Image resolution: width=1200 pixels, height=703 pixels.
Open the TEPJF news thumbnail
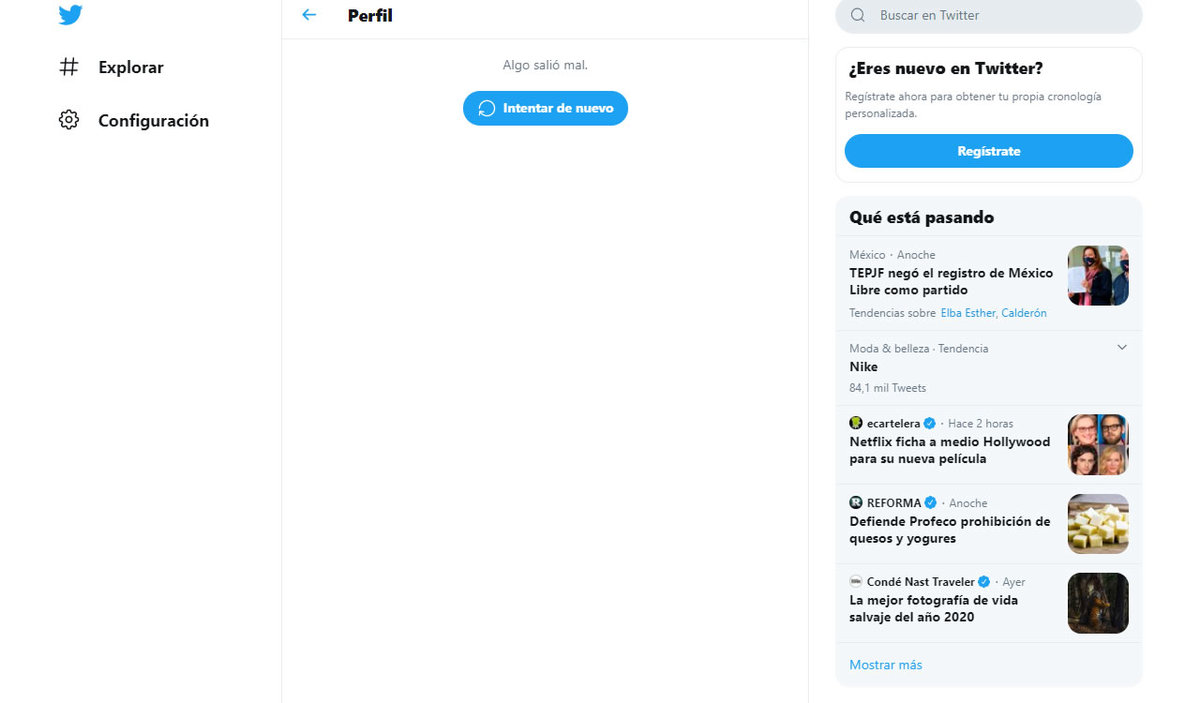[x=1098, y=275]
